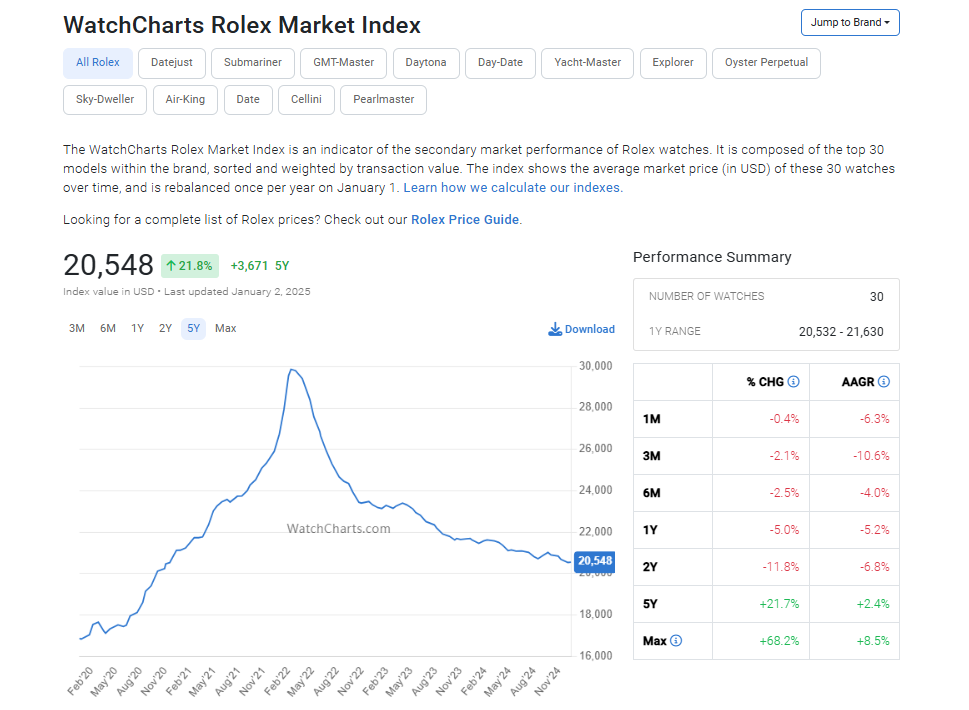
Task: Choose the 2Y chart range
Action: [x=165, y=329]
